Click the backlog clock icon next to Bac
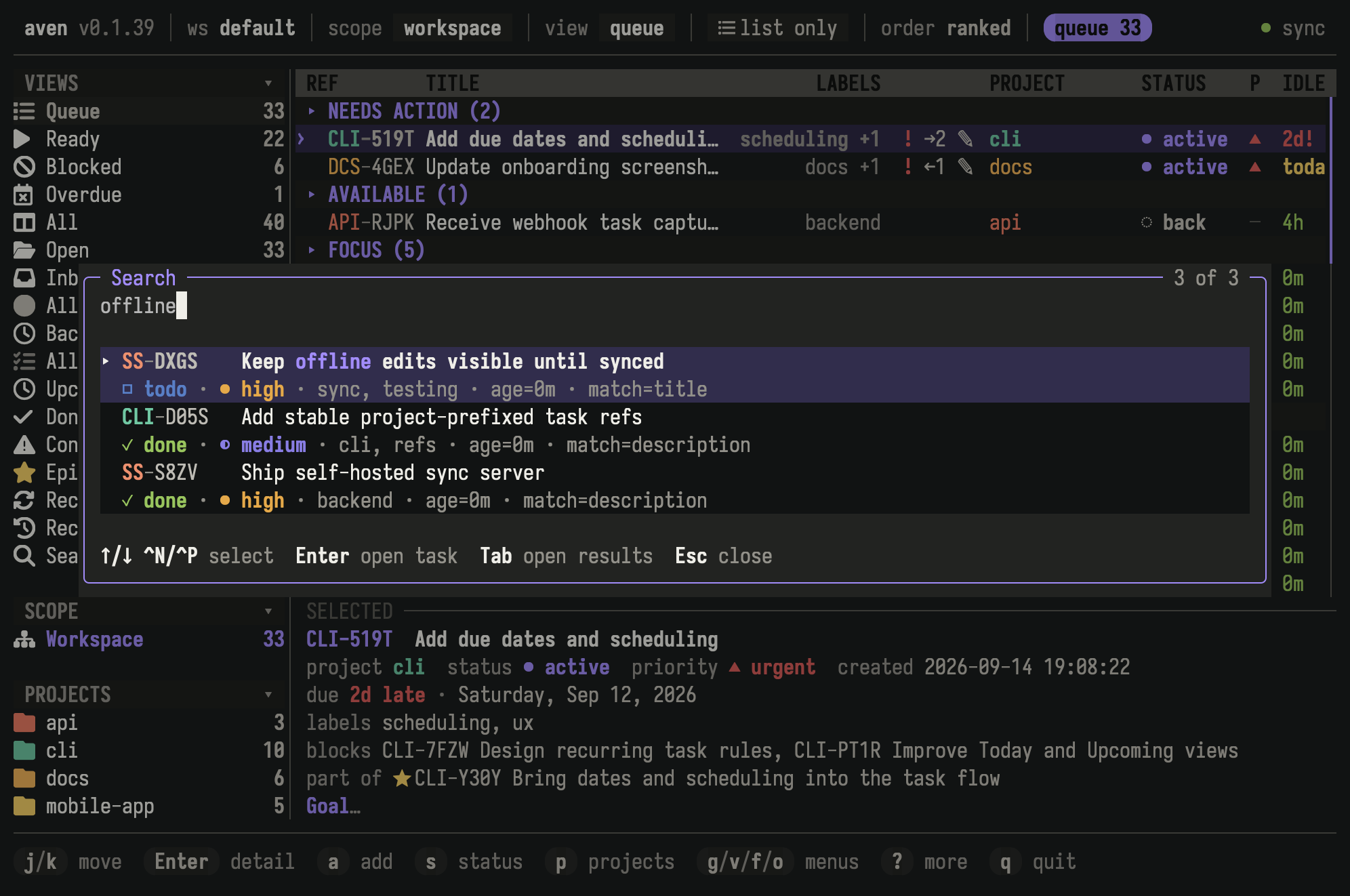 point(24,333)
